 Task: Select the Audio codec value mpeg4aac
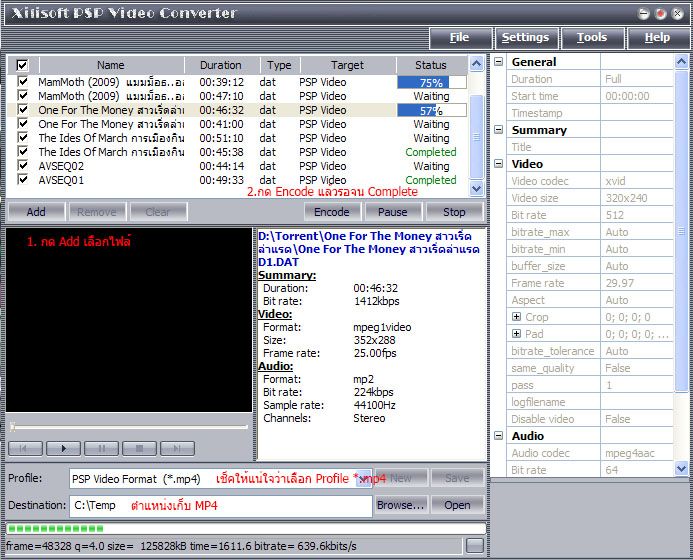(x=636, y=453)
